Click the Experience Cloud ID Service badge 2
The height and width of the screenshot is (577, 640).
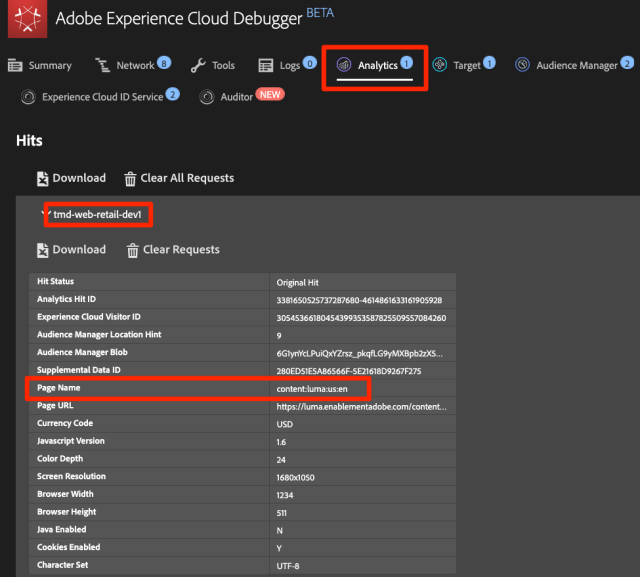point(173,94)
